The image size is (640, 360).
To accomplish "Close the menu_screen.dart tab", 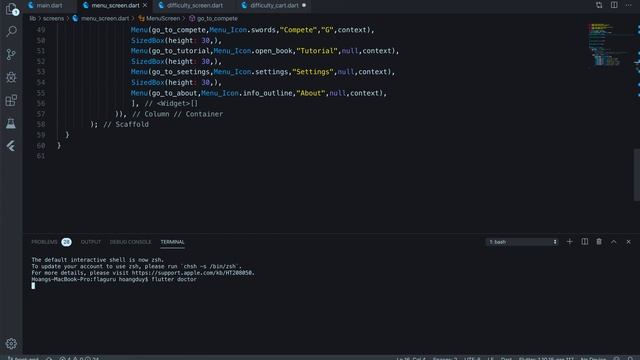I will (145, 5).
